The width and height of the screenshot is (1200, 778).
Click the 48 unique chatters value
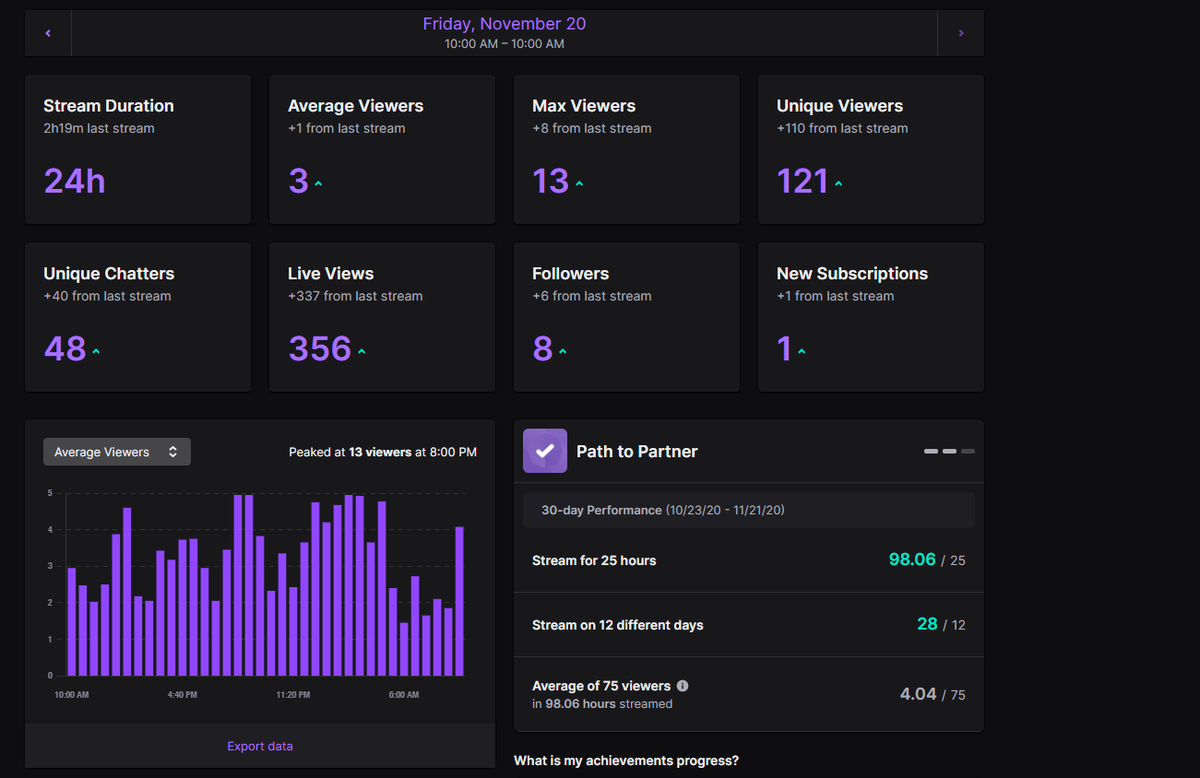(65, 349)
